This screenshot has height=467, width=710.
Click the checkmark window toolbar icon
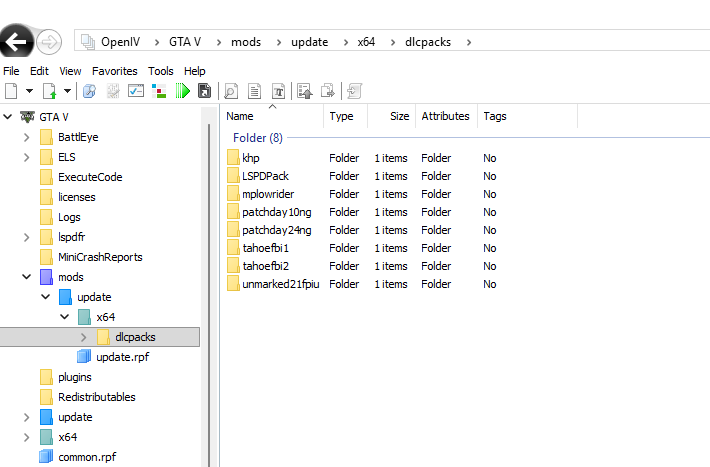point(136,91)
